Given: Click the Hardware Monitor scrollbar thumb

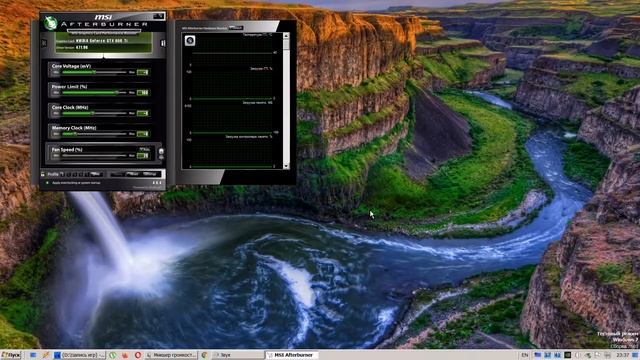Looking at the screenshot, I should click(x=286, y=44).
